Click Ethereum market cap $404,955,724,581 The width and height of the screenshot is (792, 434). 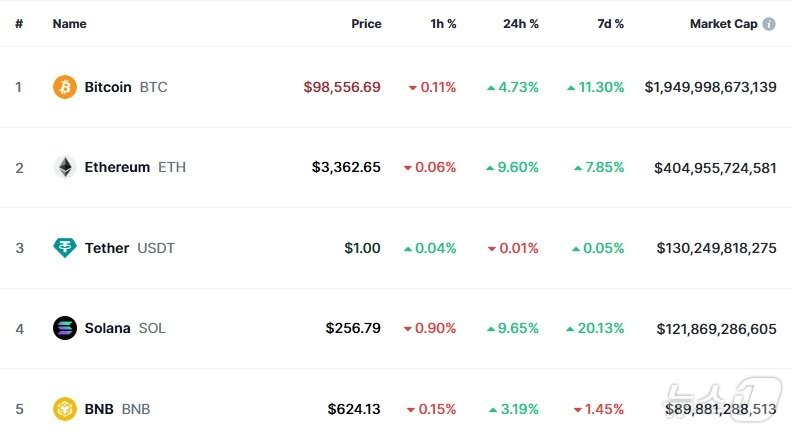point(715,167)
